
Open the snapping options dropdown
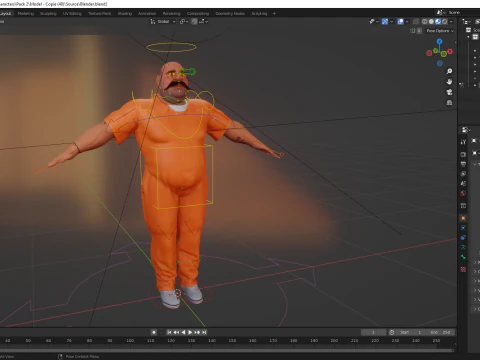204,21
